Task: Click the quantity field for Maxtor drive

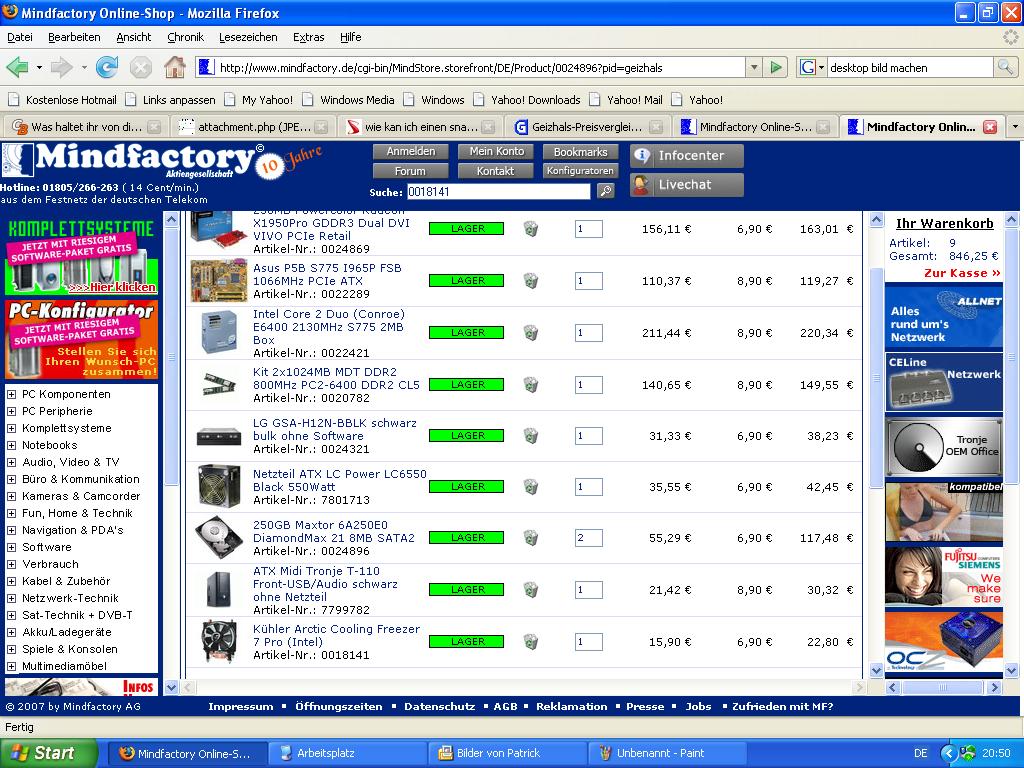Action: tap(588, 538)
